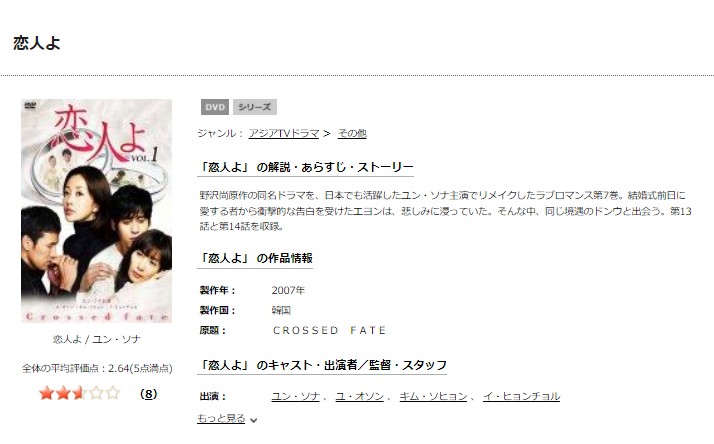Expand the cast list with もっと見る

(x=221, y=418)
